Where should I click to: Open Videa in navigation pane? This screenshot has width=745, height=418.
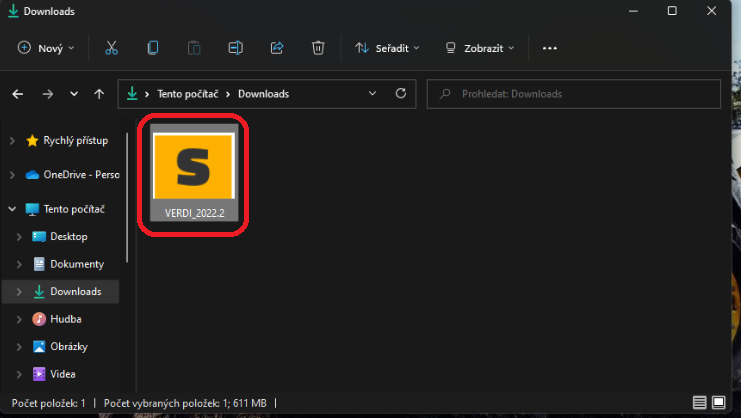[x=54, y=374]
